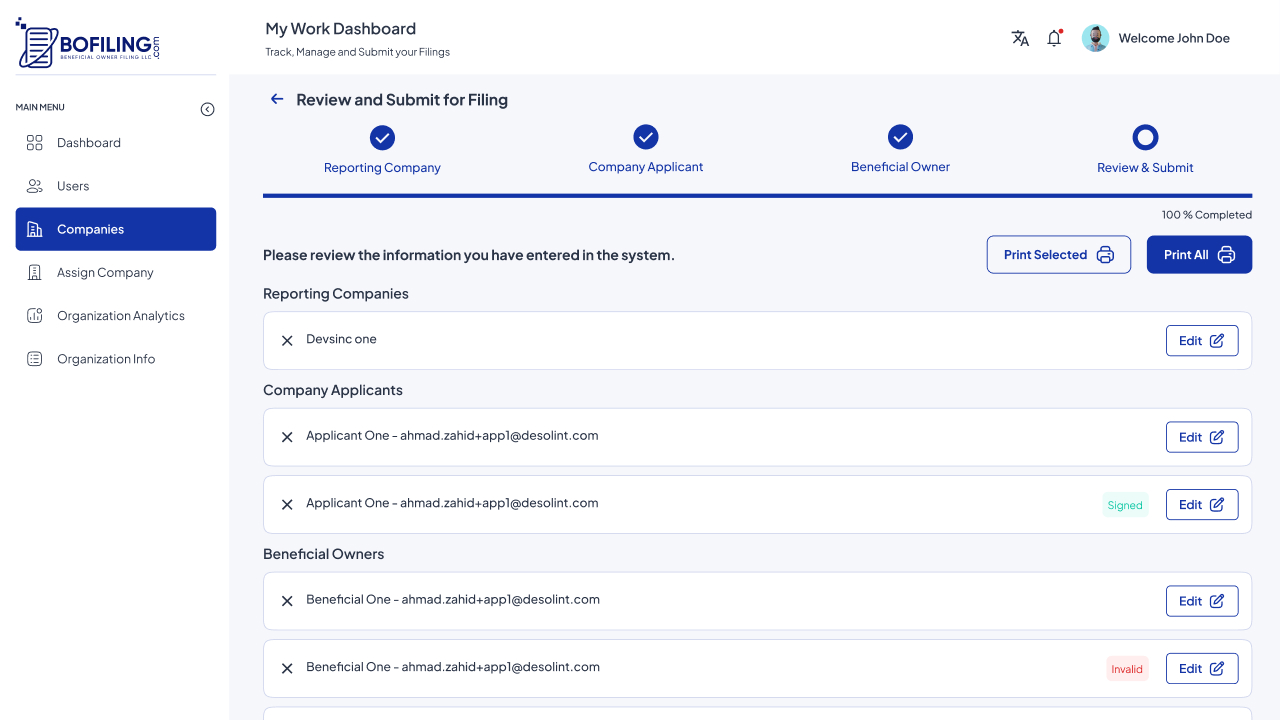The width and height of the screenshot is (1280, 720).
Task: Collapse the main menu sidebar
Action: tap(207, 109)
